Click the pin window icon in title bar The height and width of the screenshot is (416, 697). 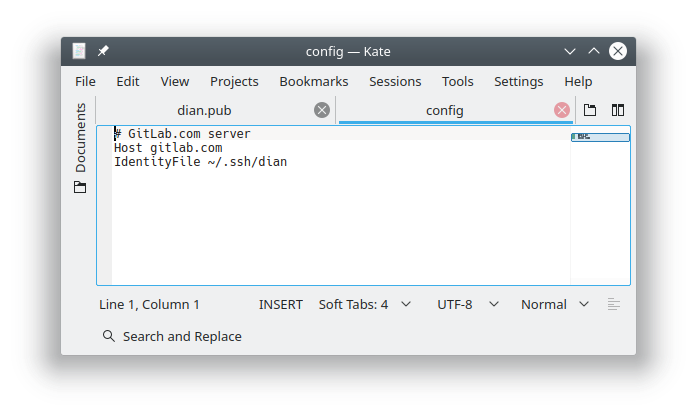pyautogui.click(x=104, y=51)
